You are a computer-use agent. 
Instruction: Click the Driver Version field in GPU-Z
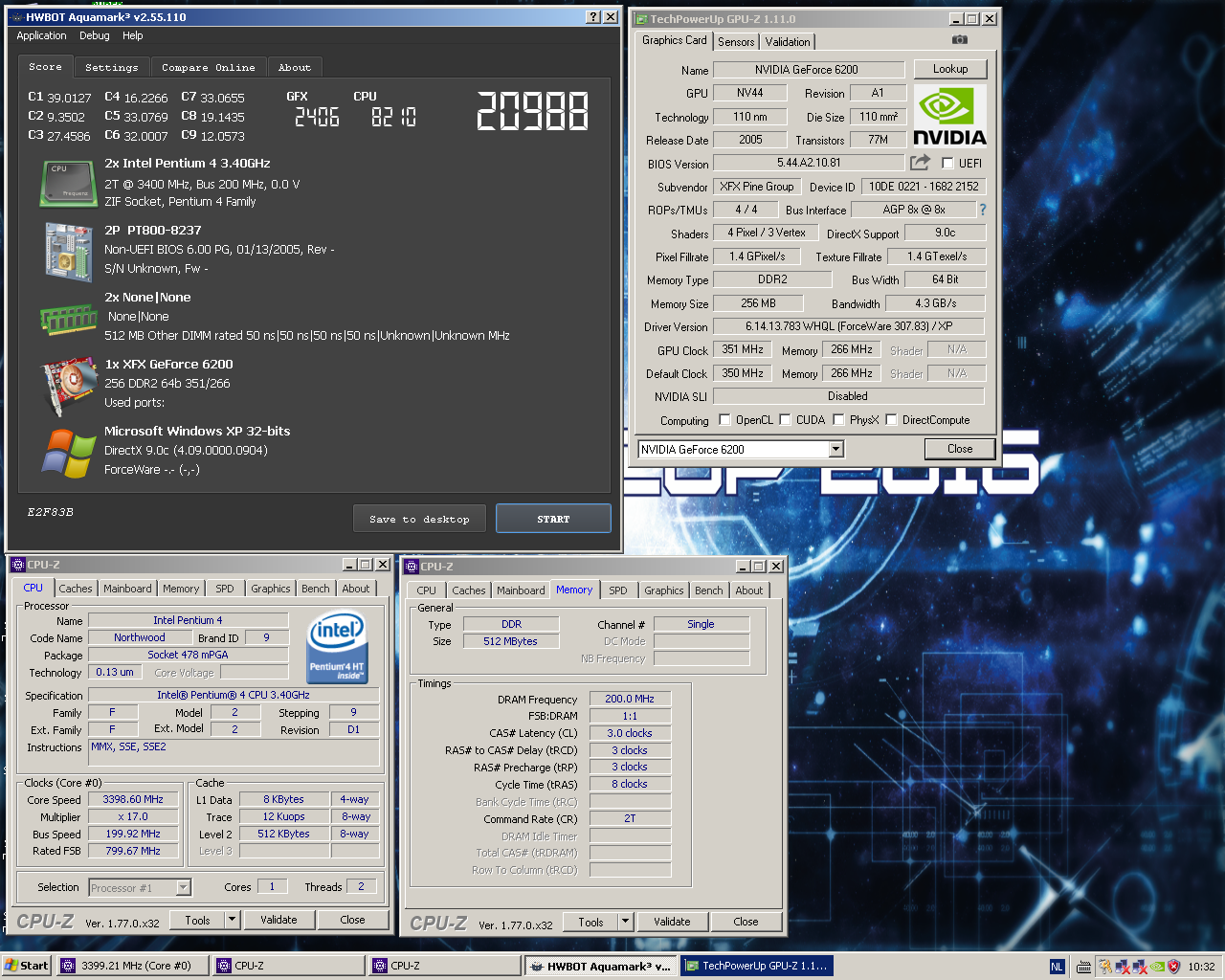849,325
